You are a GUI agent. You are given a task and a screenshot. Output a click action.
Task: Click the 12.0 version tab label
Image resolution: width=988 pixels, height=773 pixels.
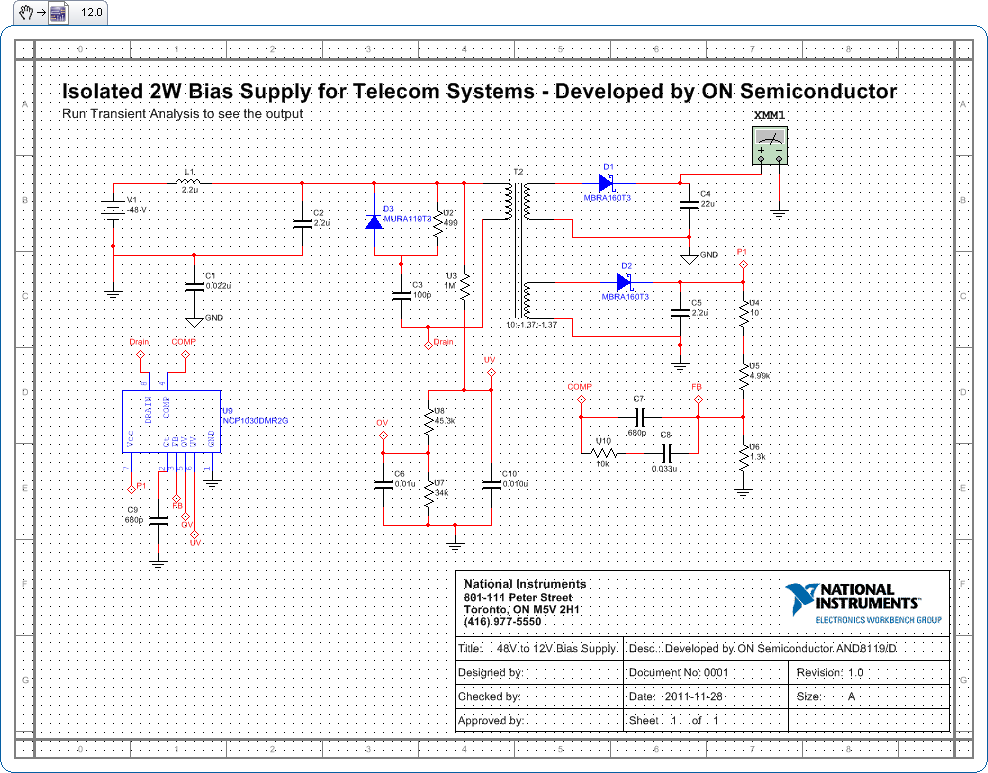coord(92,13)
